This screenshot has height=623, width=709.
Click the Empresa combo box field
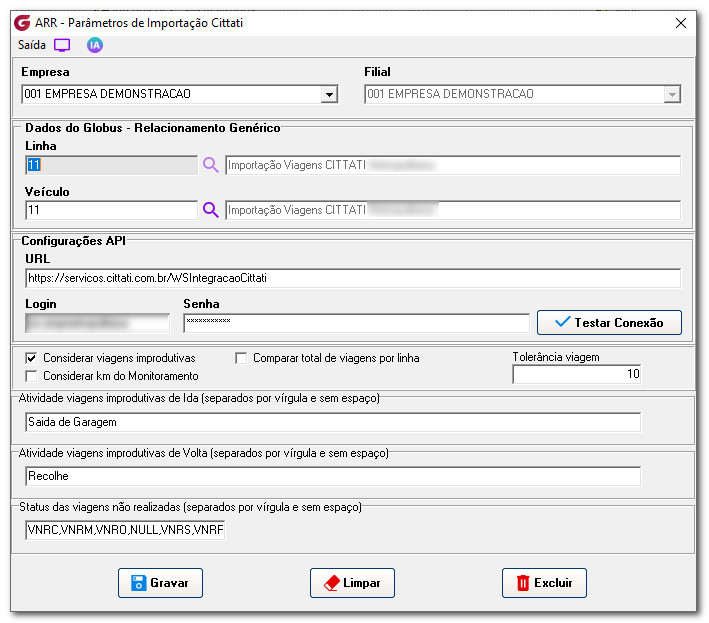click(180, 94)
